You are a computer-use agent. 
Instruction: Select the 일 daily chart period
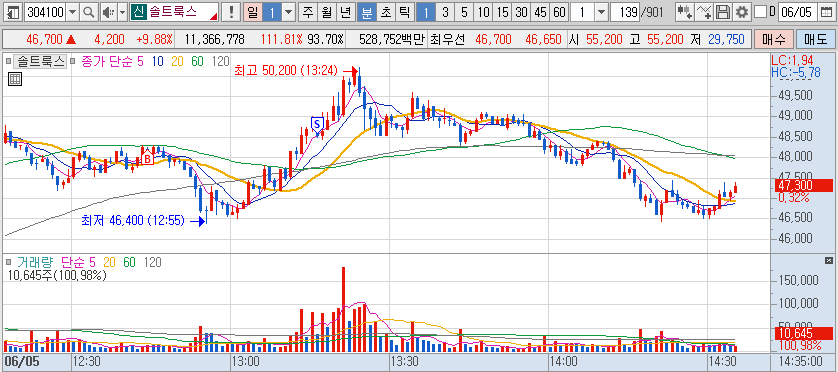point(252,12)
